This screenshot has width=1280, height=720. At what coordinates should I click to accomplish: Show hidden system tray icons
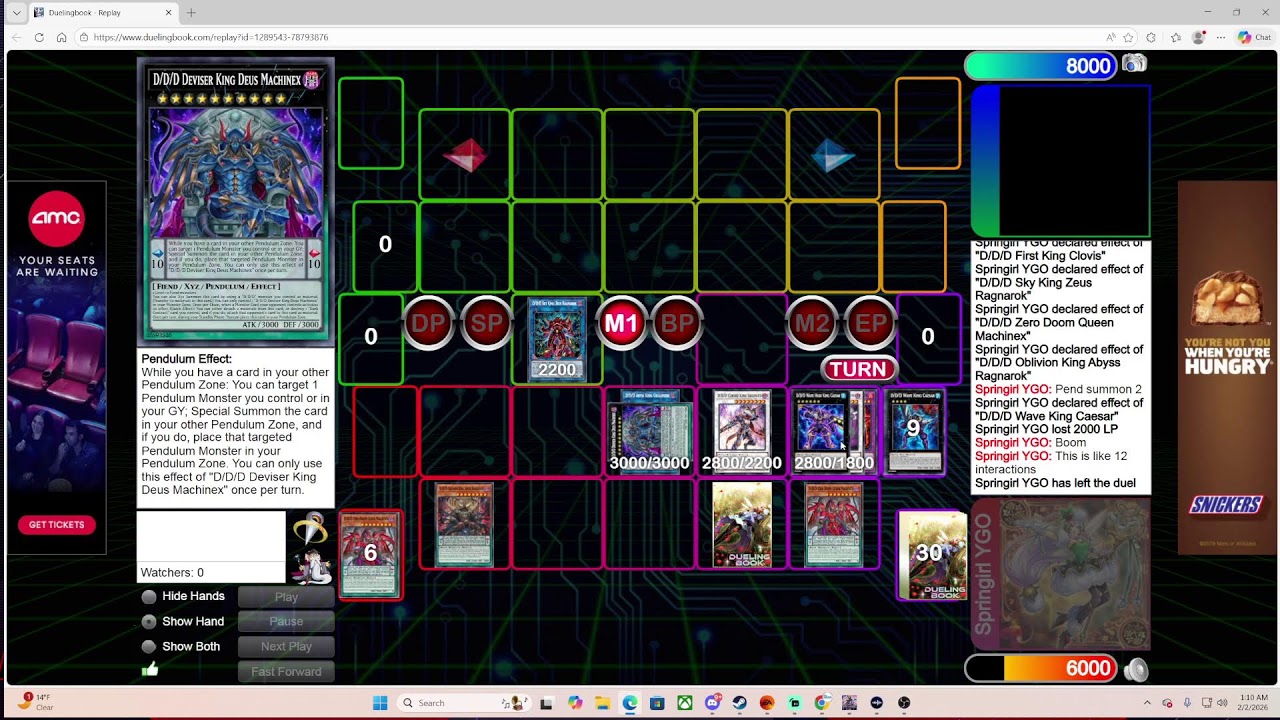coord(1147,703)
